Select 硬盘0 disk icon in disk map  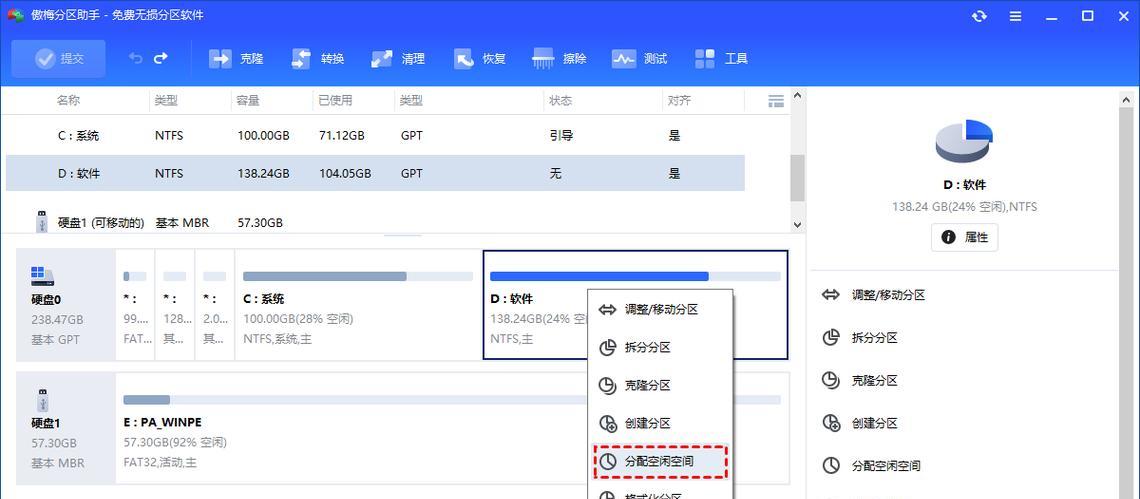[x=44, y=276]
